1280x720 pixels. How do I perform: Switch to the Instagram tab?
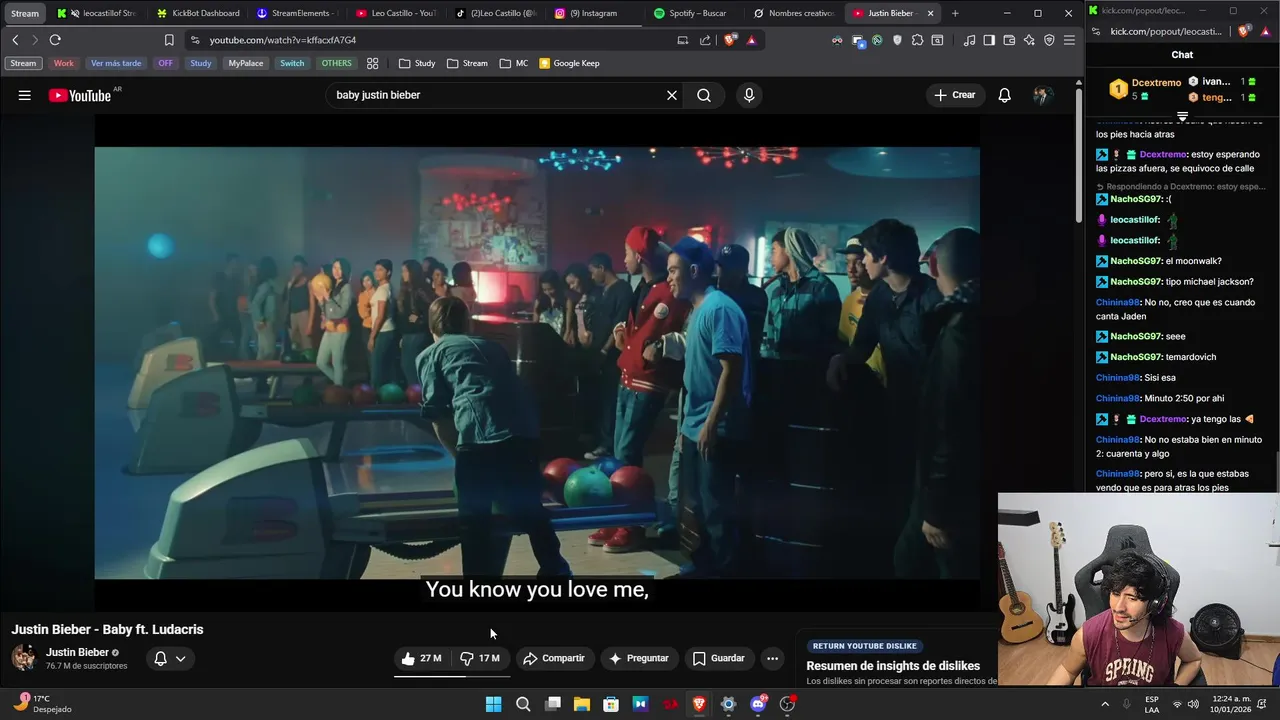coord(596,13)
